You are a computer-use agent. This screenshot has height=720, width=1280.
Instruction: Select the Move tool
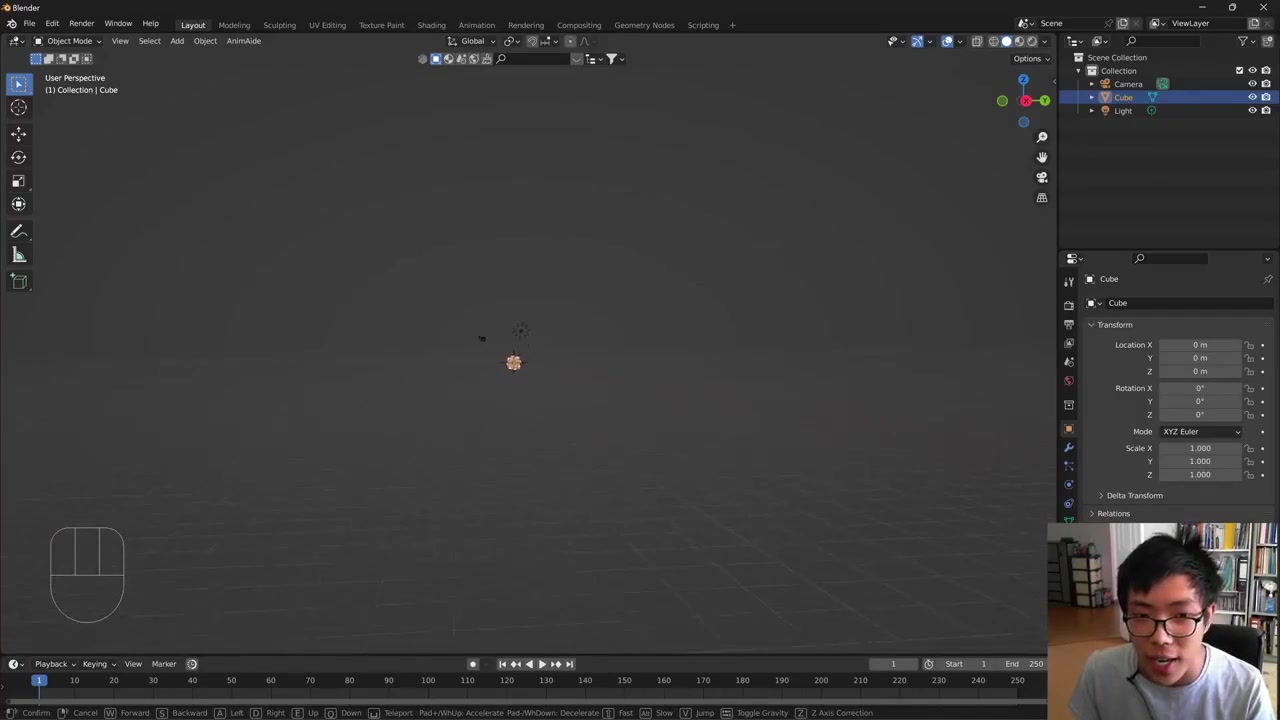tap(18, 133)
